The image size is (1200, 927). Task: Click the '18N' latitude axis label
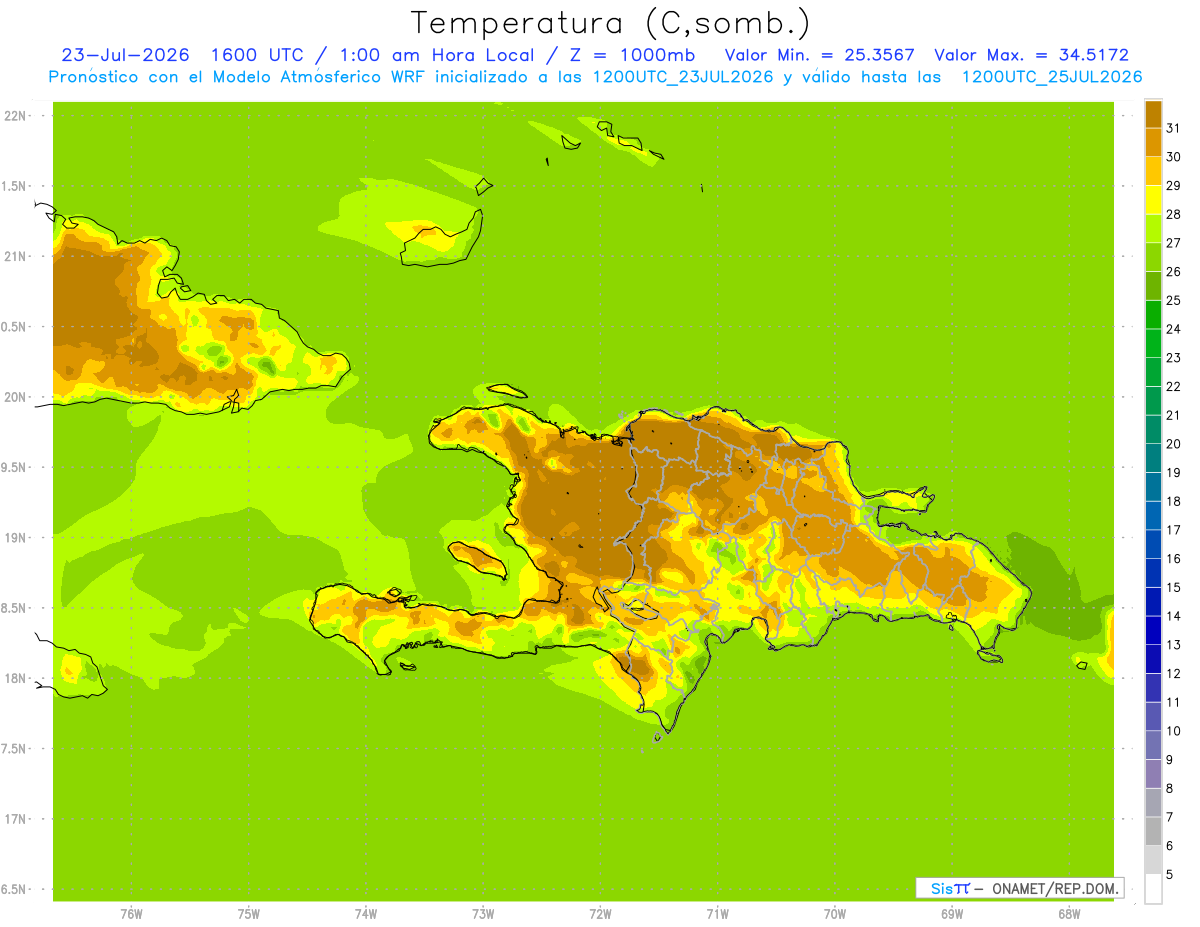pyautogui.click(x=14, y=678)
